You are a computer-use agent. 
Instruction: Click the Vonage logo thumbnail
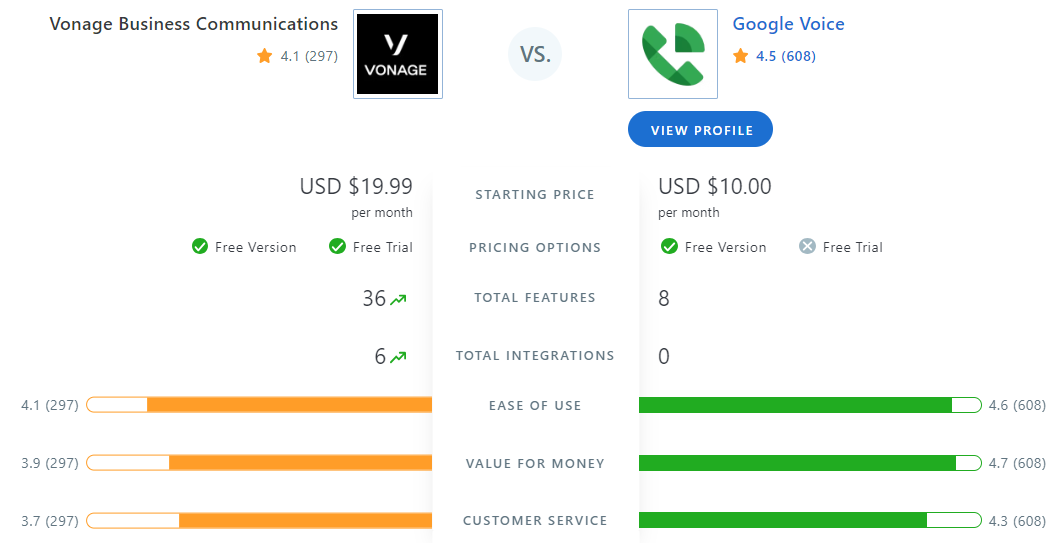coord(398,55)
